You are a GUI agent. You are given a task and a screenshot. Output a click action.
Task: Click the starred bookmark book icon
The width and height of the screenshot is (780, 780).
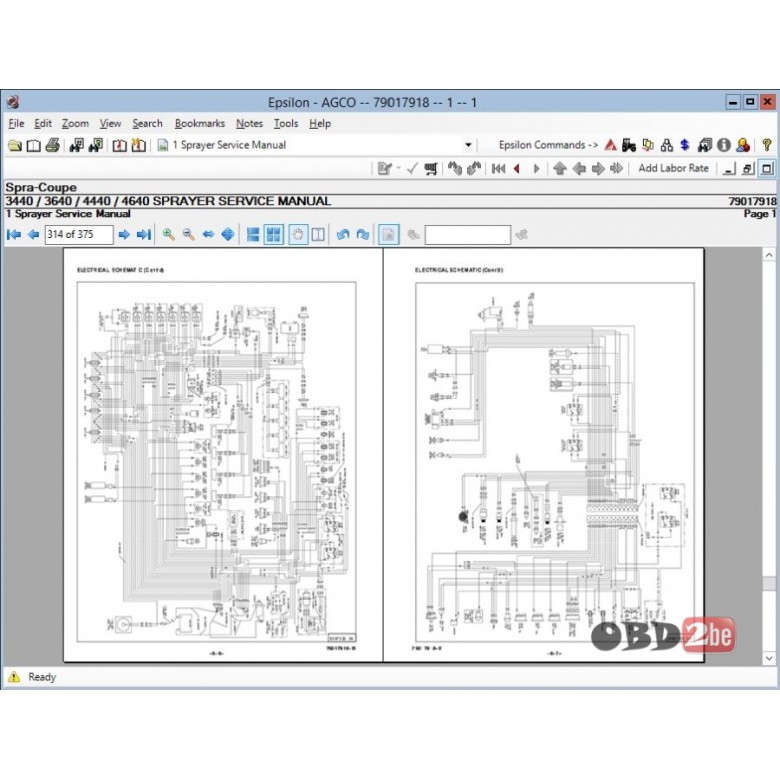[x=138, y=145]
